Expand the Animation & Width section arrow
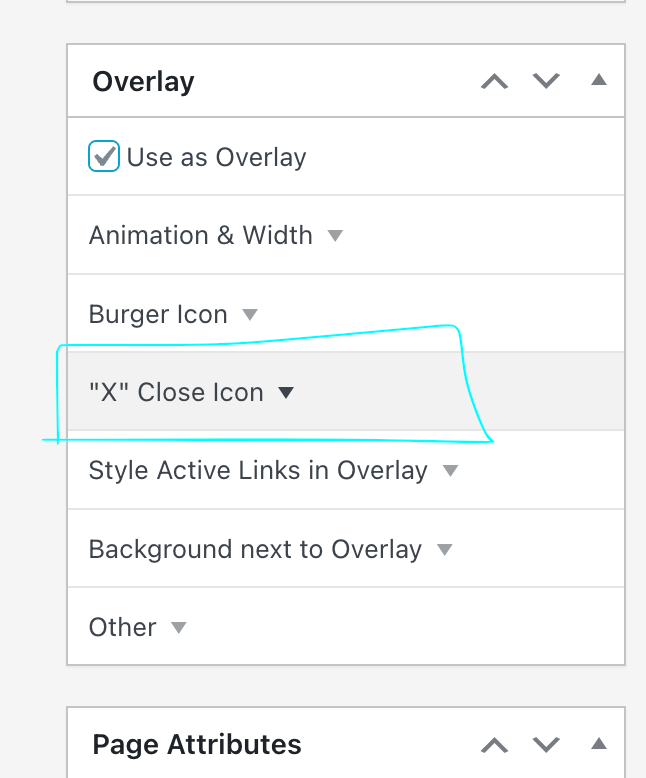 pyautogui.click(x=336, y=236)
